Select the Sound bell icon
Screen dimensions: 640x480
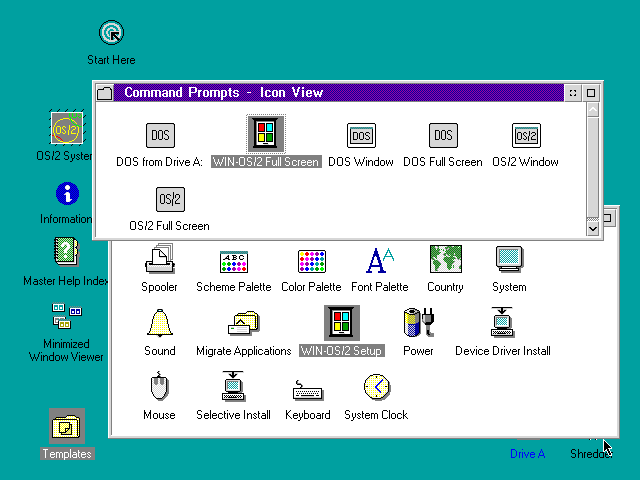click(160, 323)
